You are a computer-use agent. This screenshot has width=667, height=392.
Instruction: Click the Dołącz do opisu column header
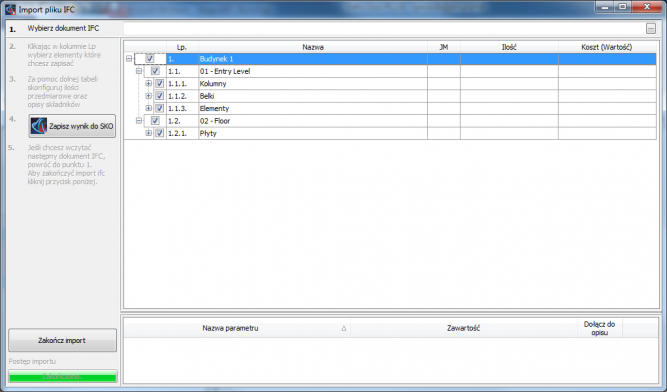point(599,328)
